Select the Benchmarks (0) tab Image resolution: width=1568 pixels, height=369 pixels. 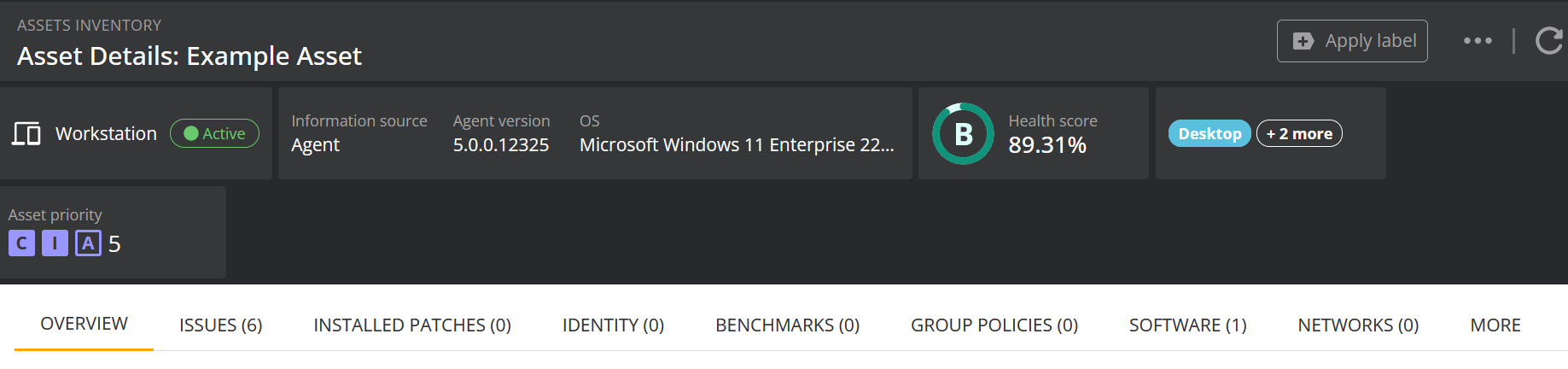click(x=787, y=325)
